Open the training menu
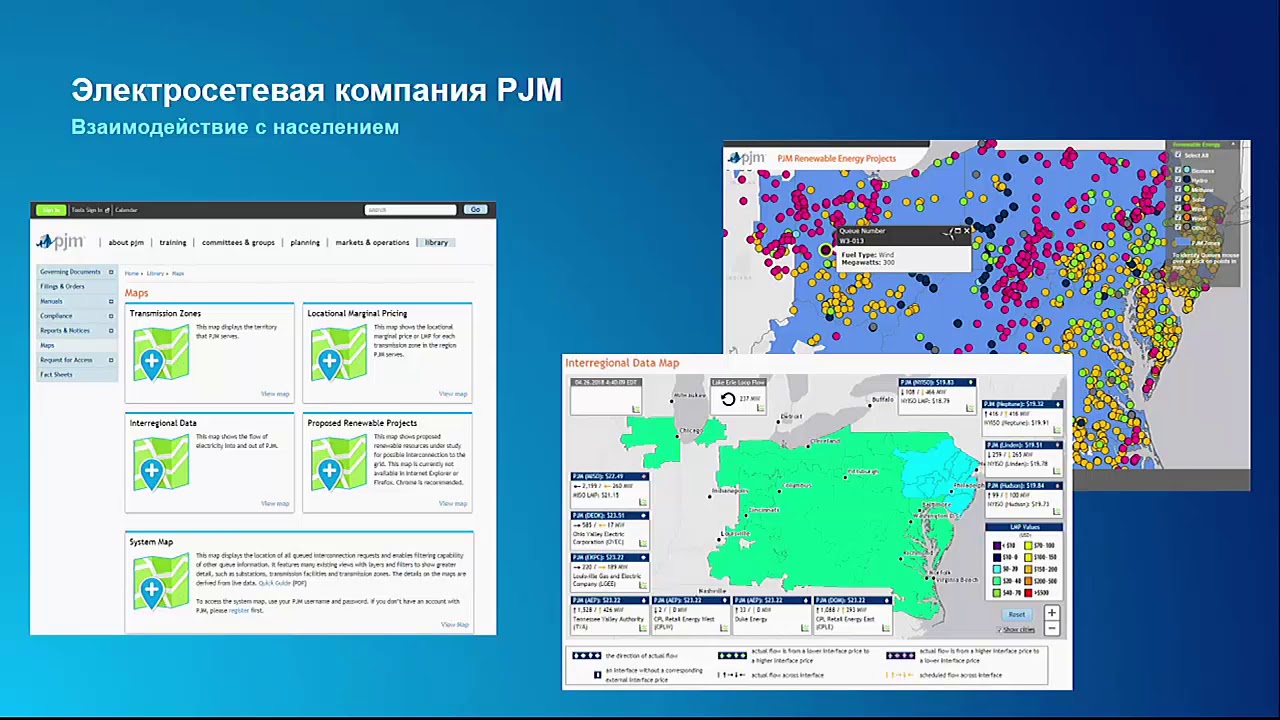This screenshot has width=1280, height=720. [x=173, y=243]
